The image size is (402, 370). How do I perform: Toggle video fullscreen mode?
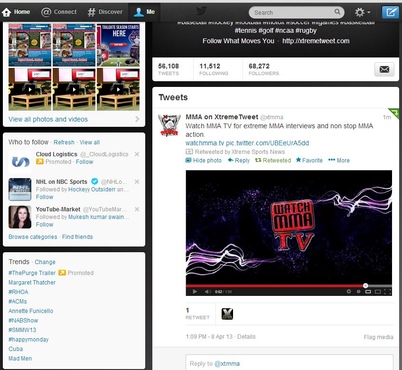pos(387,292)
